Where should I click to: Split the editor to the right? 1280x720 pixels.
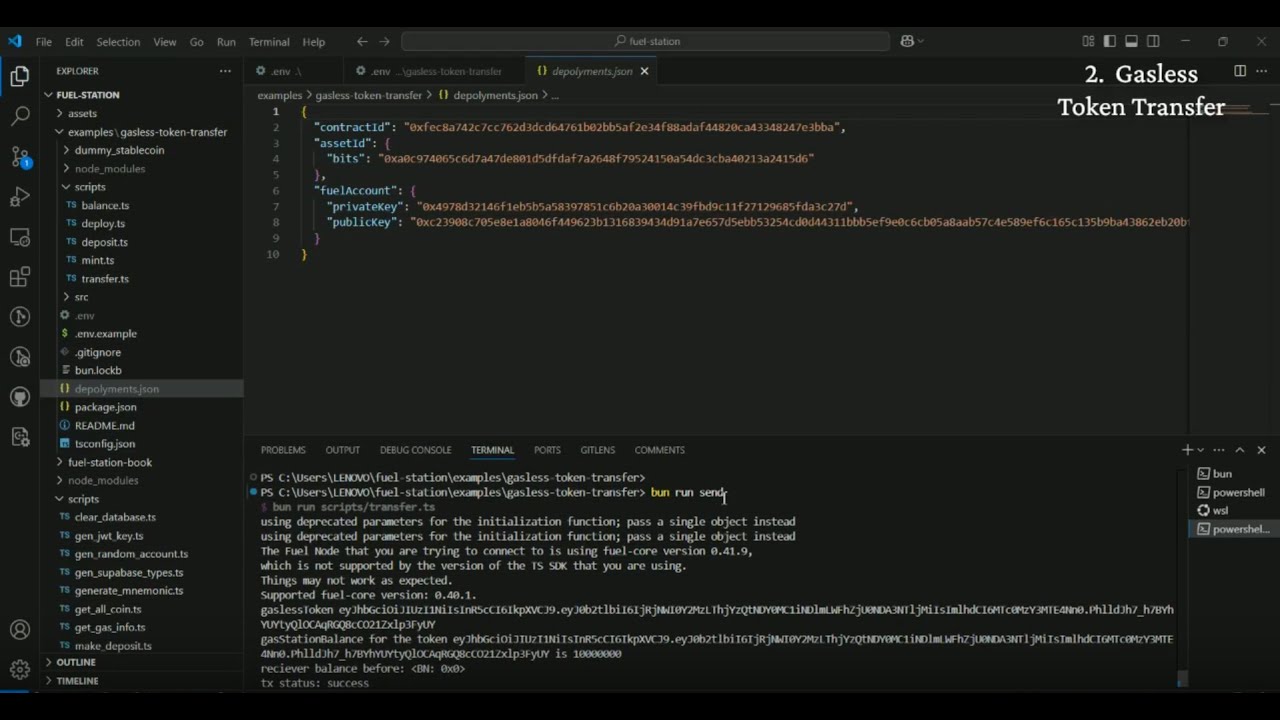click(1240, 71)
